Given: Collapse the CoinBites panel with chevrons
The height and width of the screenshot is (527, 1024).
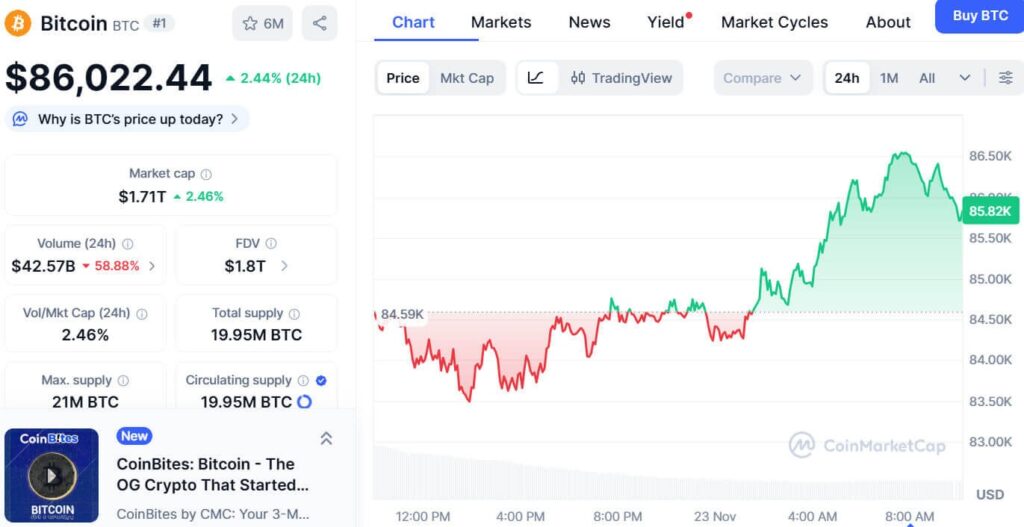Looking at the screenshot, I should (326, 438).
